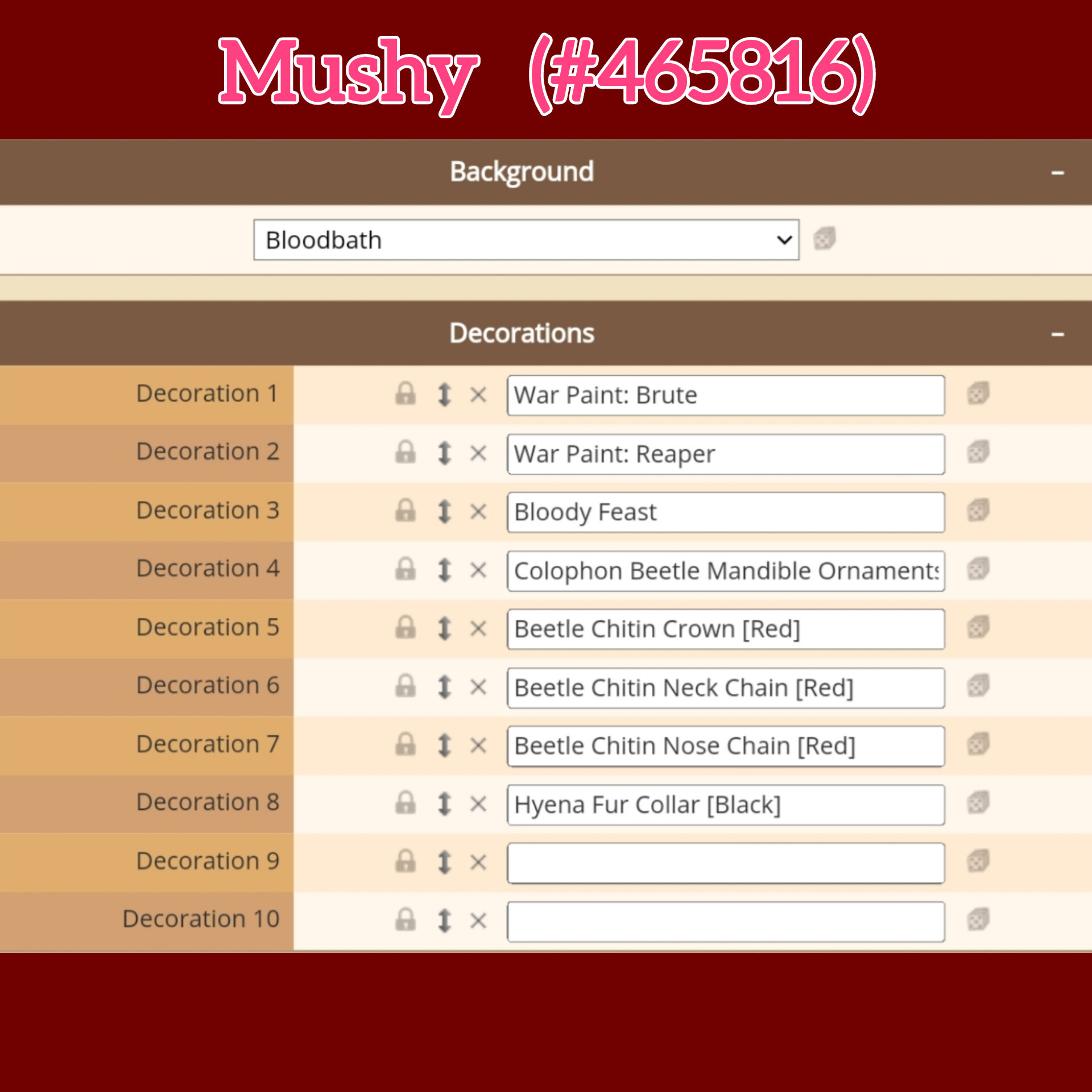Click the empty Decoration 9 input field
This screenshot has height=1092, width=1092.
[x=726, y=863]
